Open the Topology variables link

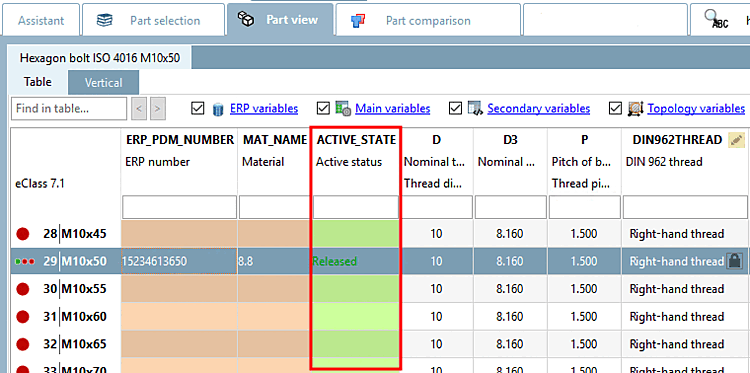tap(696, 109)
